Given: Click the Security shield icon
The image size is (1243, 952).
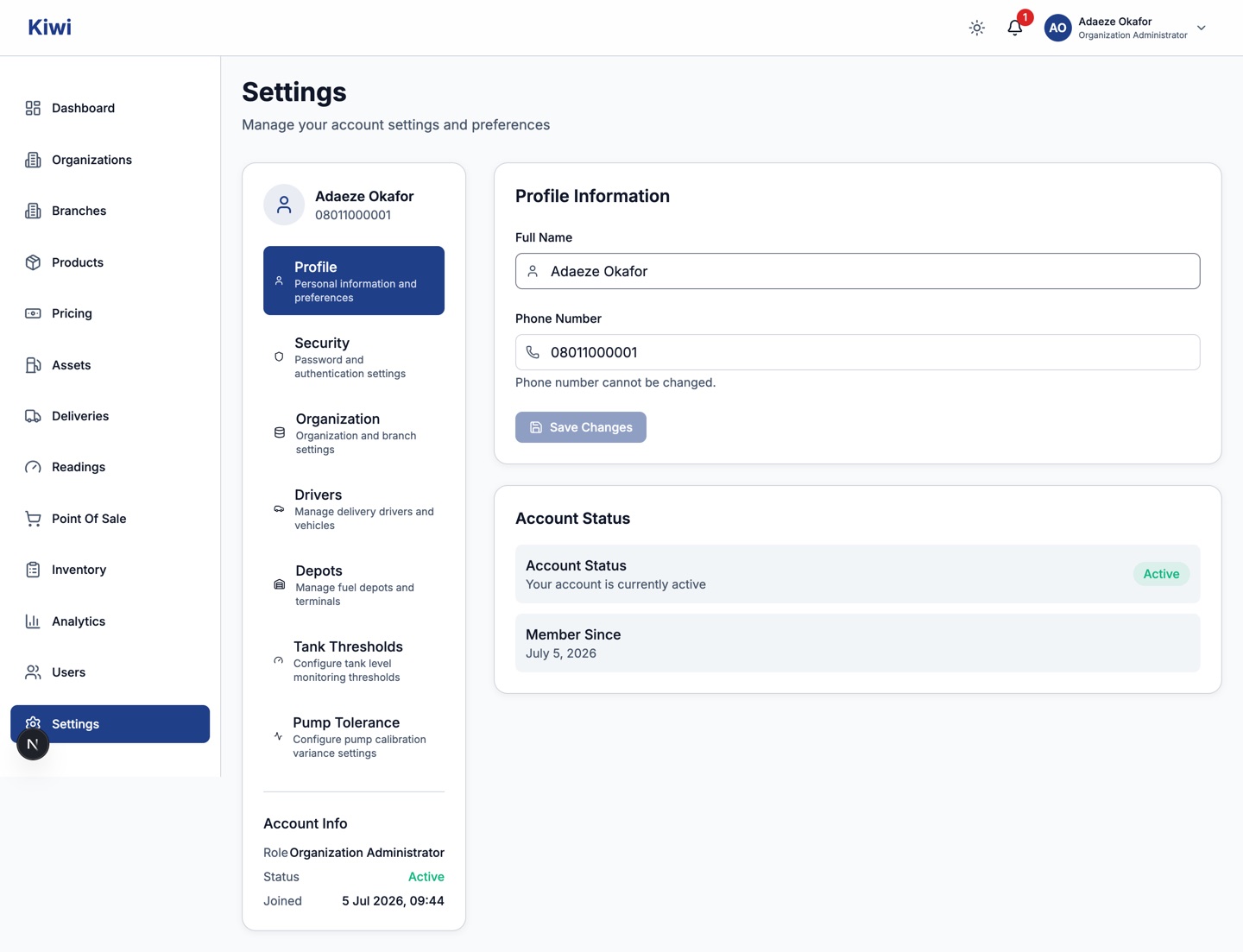Looking at the screenshot, I should point(279,356).
